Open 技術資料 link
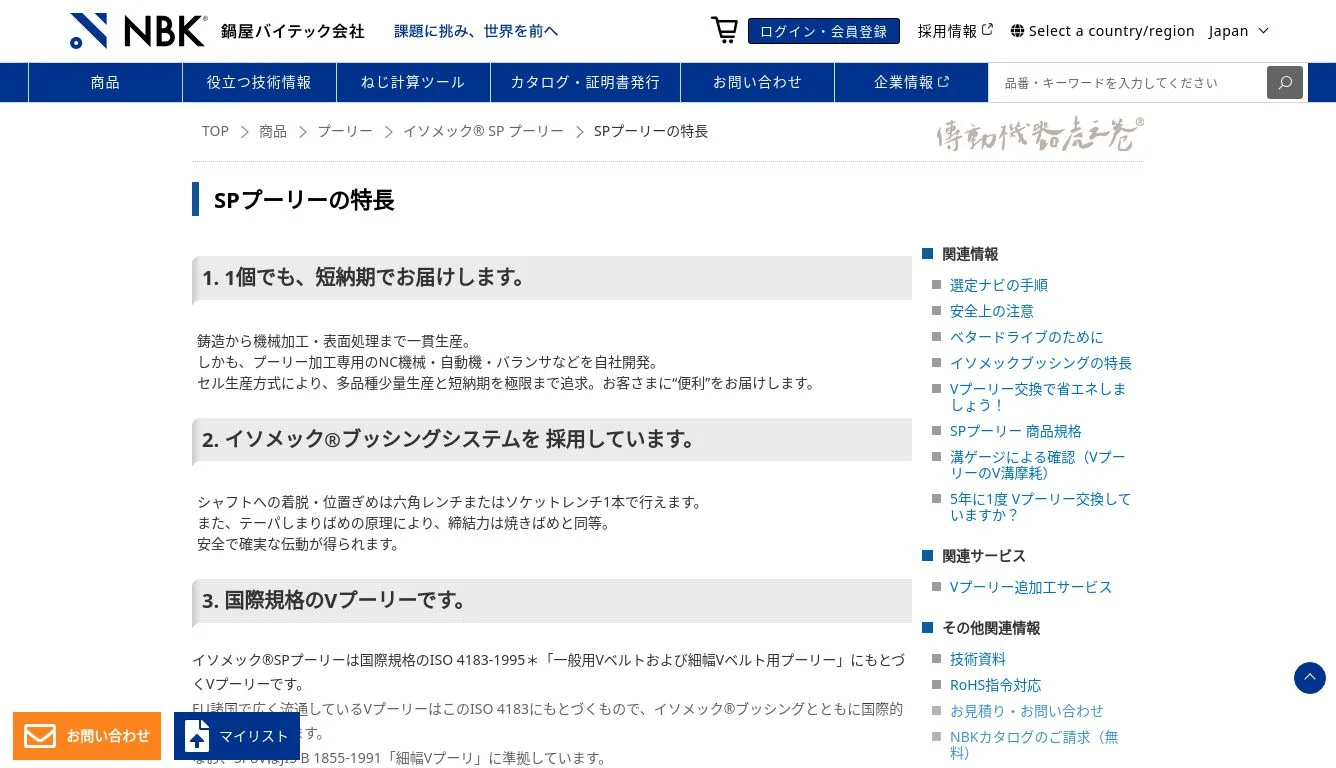 pos(978,659)
